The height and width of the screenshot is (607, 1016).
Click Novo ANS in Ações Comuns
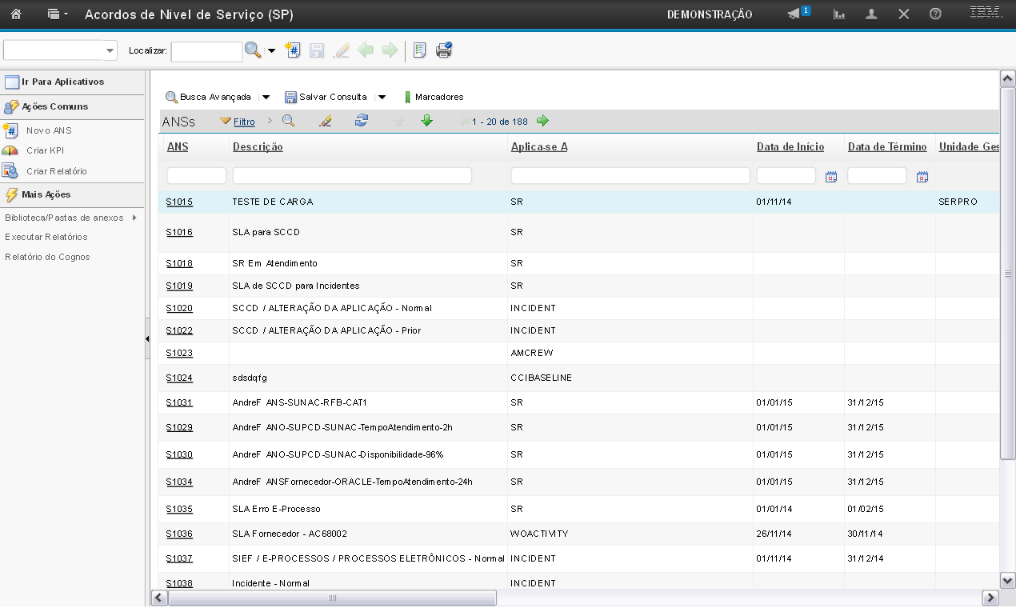[x=48, y=130]
